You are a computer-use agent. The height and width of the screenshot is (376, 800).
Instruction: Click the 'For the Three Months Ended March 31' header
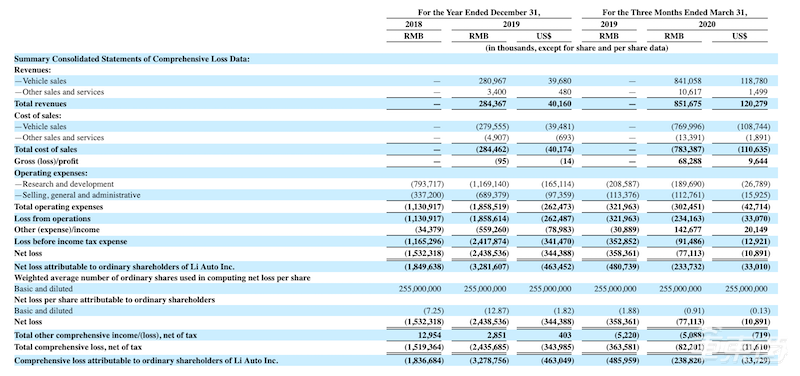[674, 12]
